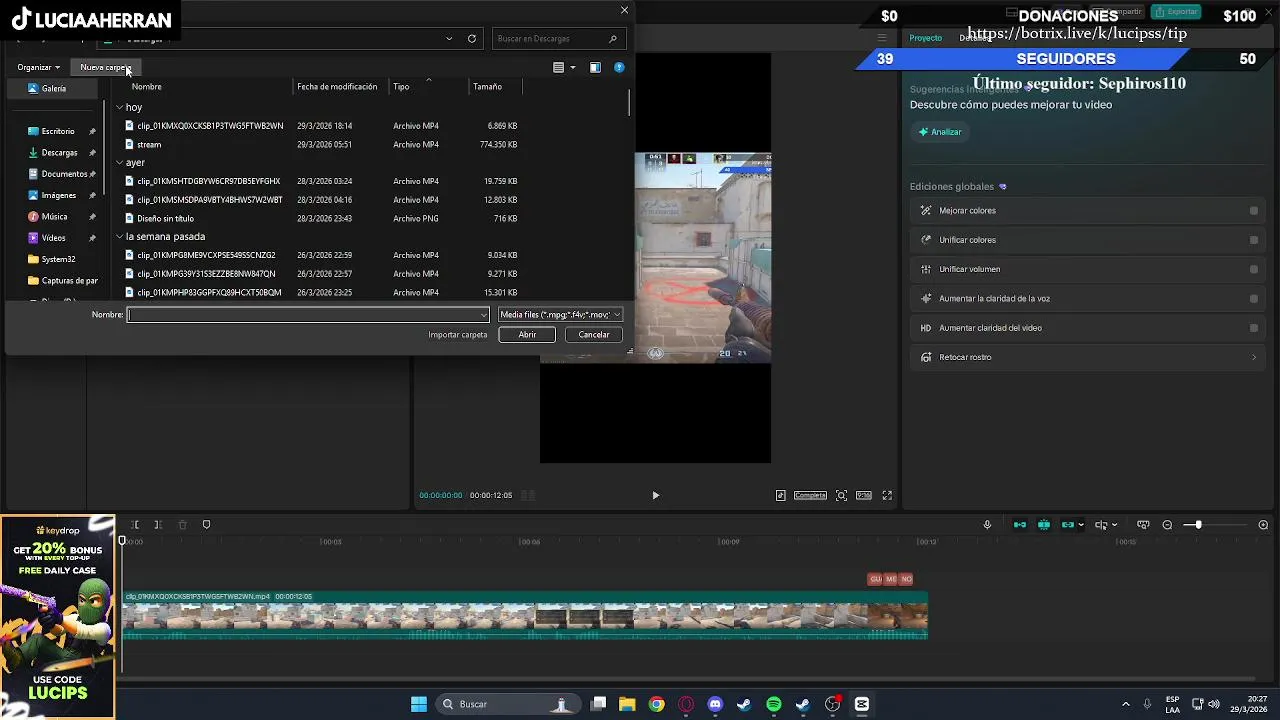The height and width of the screenshot is (720, 1280).
Task: Play the video preview
Action: click(656, 495)
